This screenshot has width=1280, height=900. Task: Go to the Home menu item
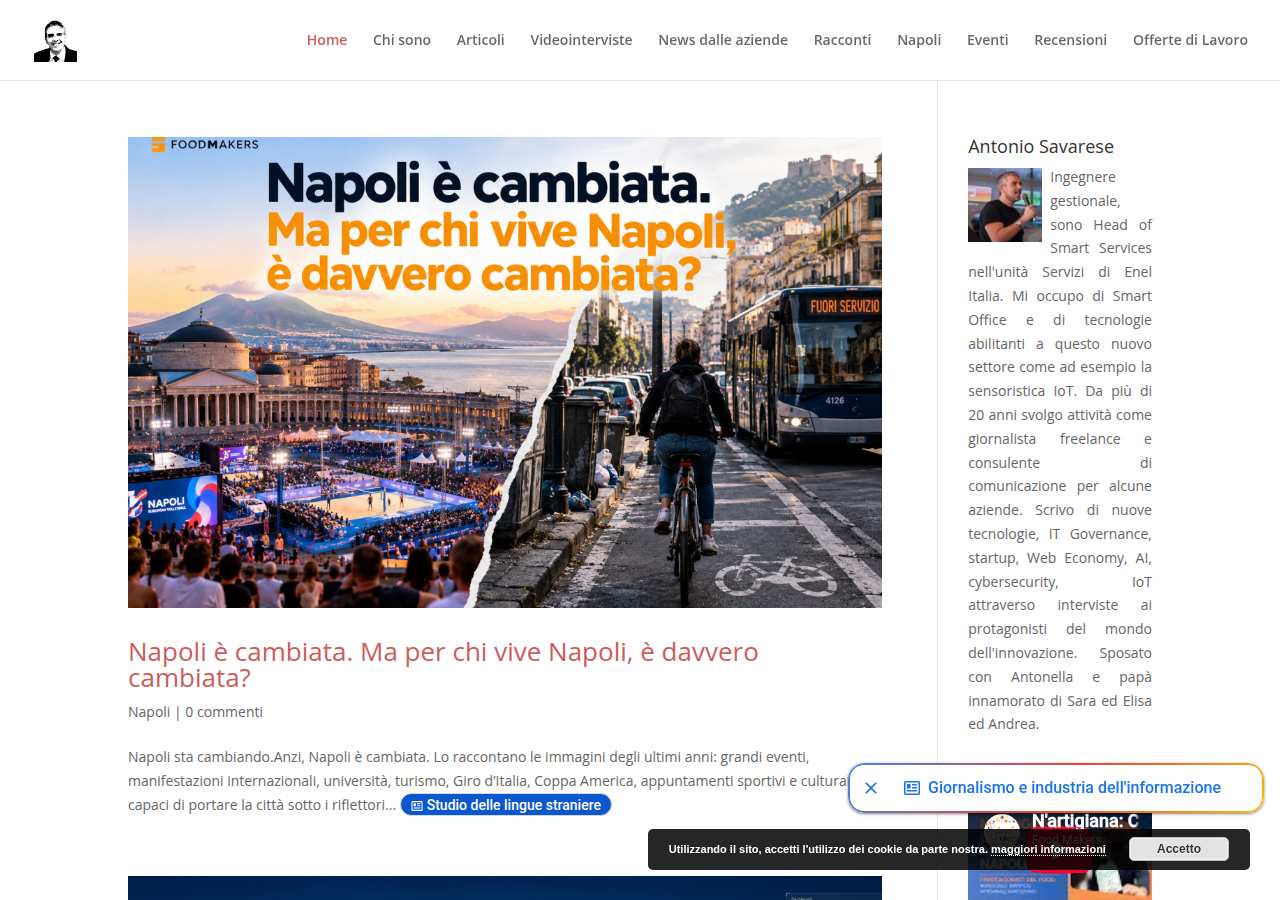[x=327, y=40]
